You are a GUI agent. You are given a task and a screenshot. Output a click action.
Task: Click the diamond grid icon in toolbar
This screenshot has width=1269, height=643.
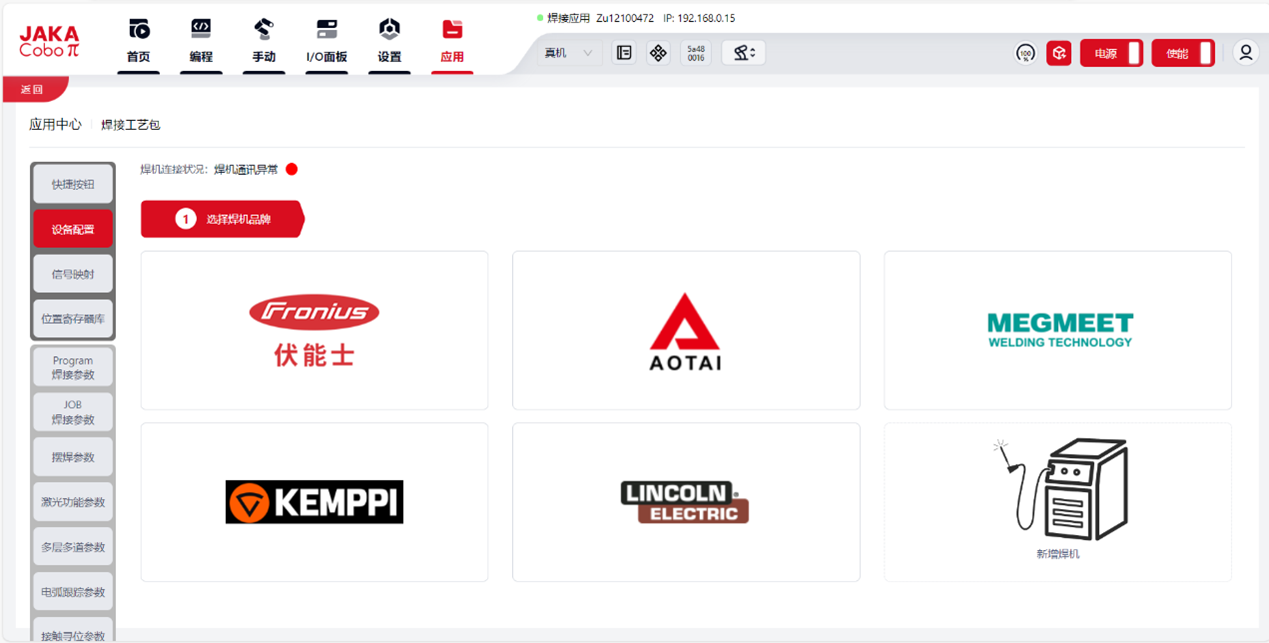(658, 53)
